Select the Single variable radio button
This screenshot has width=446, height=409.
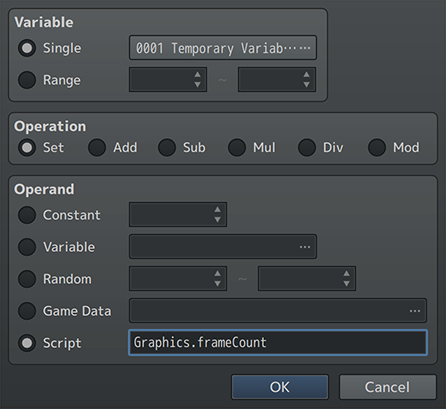[x=27, y=48]
